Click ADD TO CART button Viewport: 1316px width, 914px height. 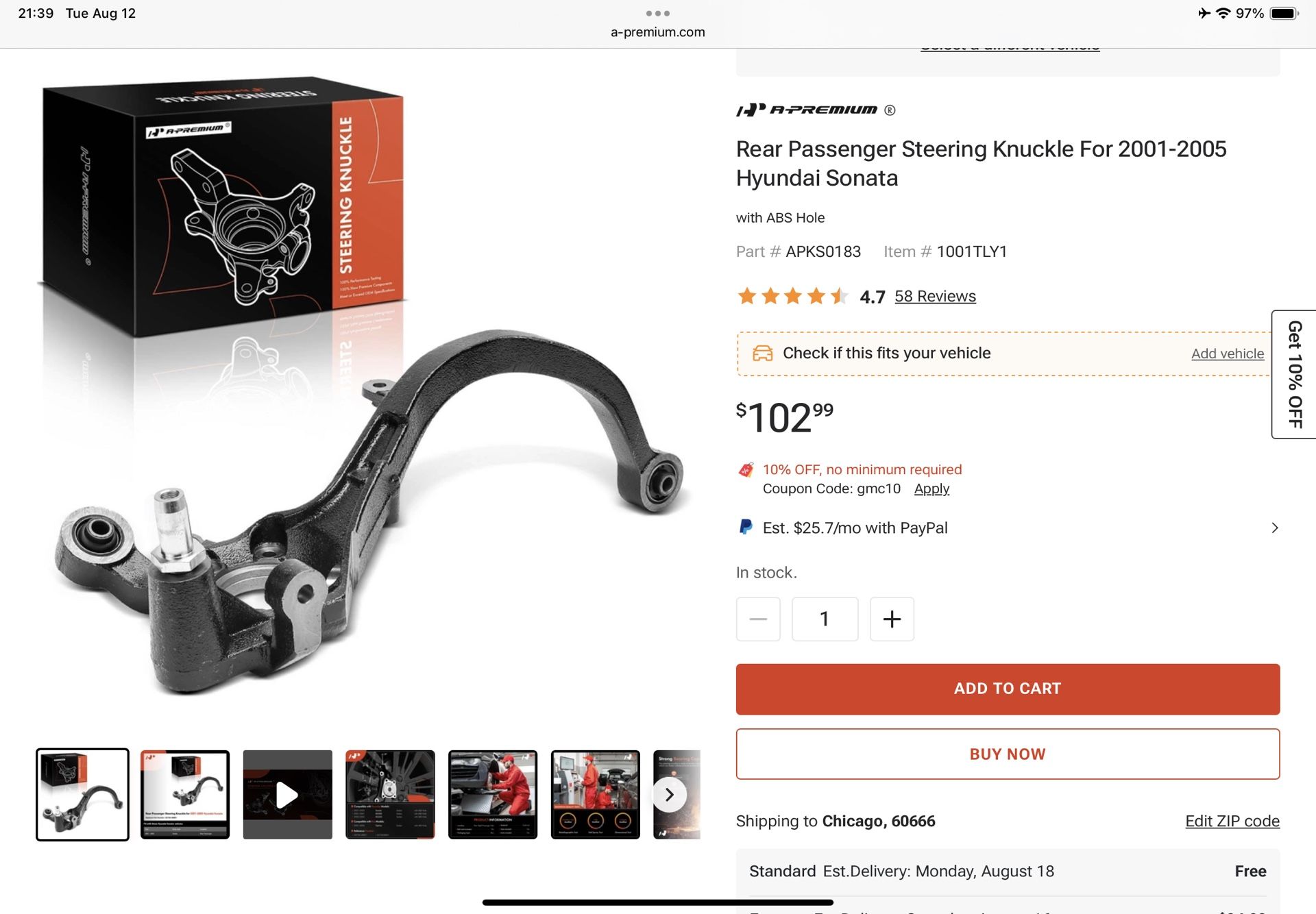tap(1008, 689)
